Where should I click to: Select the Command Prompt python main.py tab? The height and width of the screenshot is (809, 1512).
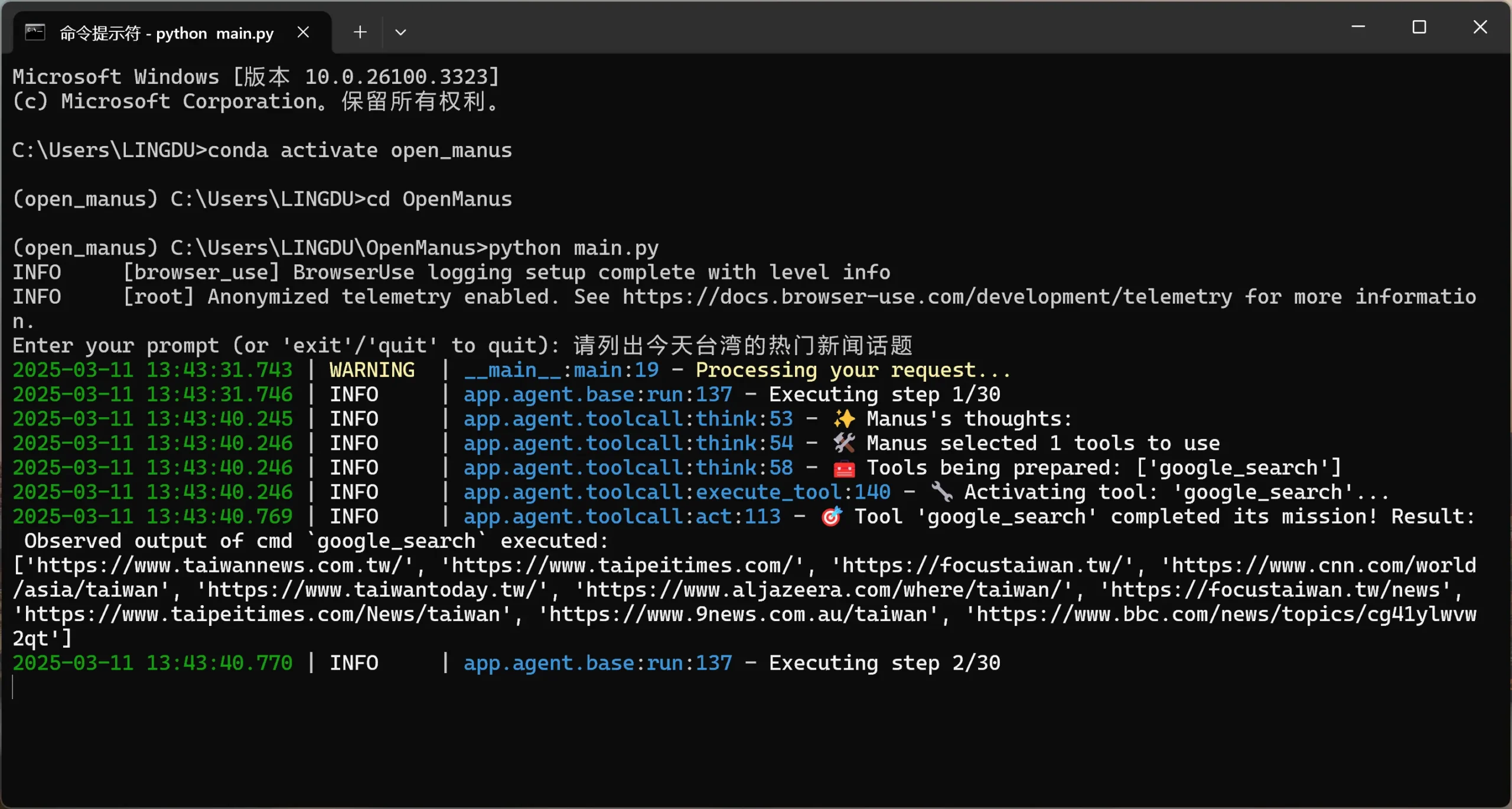(167, 33)
